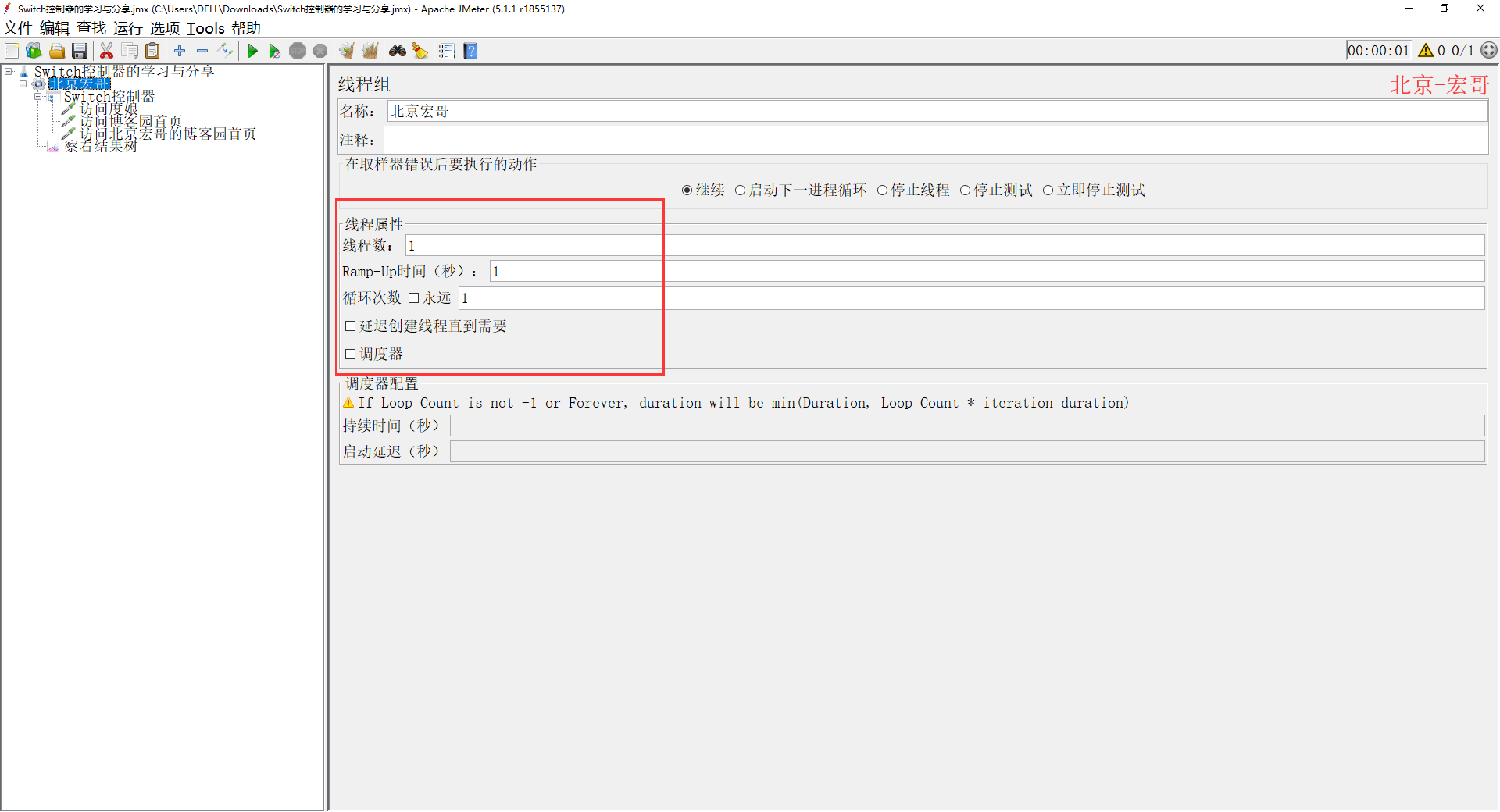Select Switch控制器 node in tree
Image resolution: width=1500 pixels, height=812 pixels.
[x=109, y=96]
